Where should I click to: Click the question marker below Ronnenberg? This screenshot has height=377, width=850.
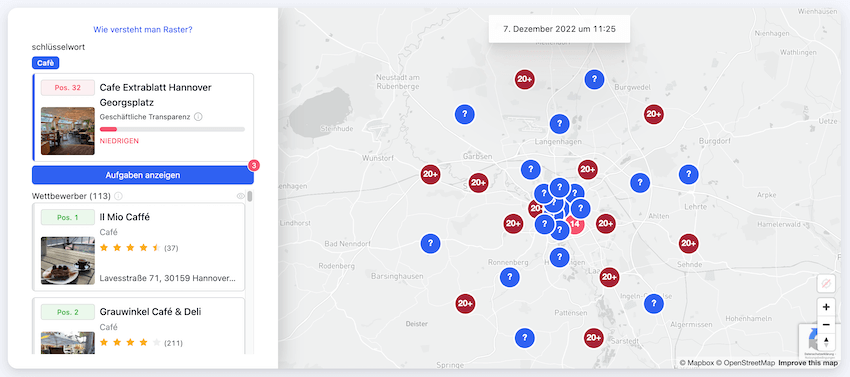pos(509,277)
